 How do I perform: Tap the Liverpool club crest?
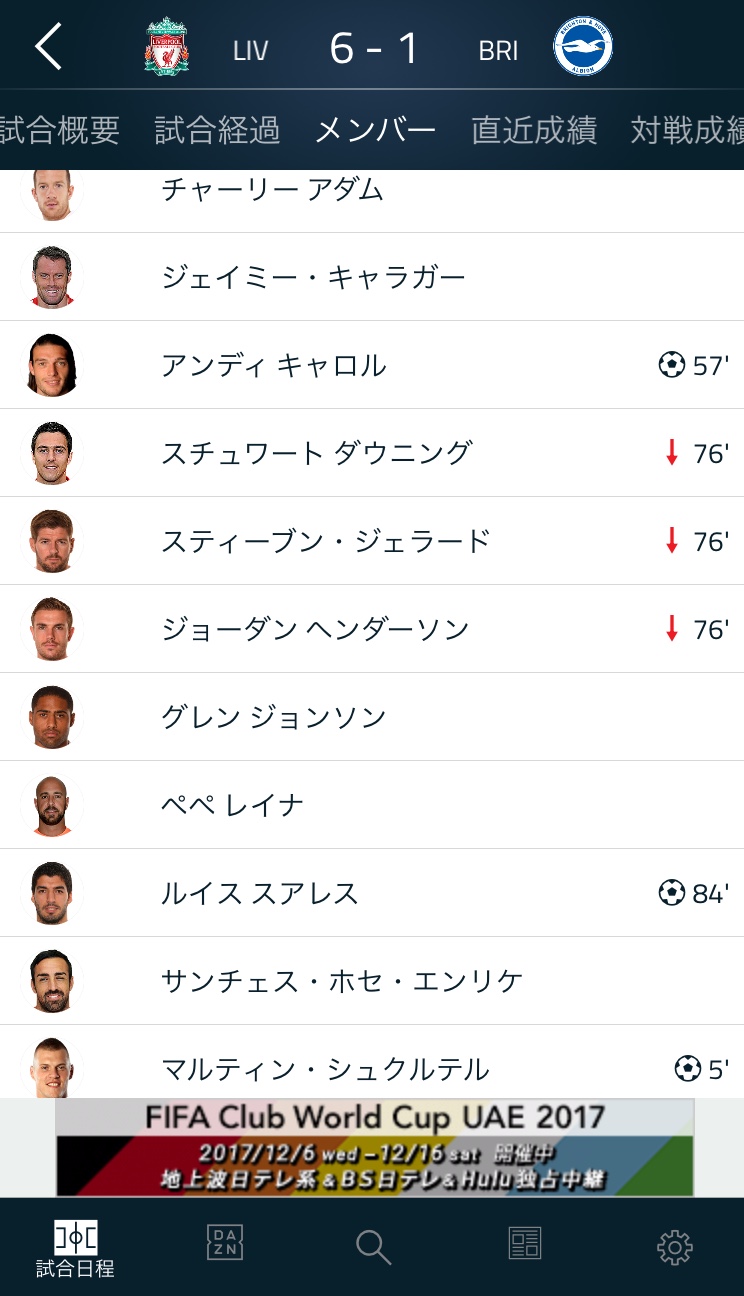point(167,47)
